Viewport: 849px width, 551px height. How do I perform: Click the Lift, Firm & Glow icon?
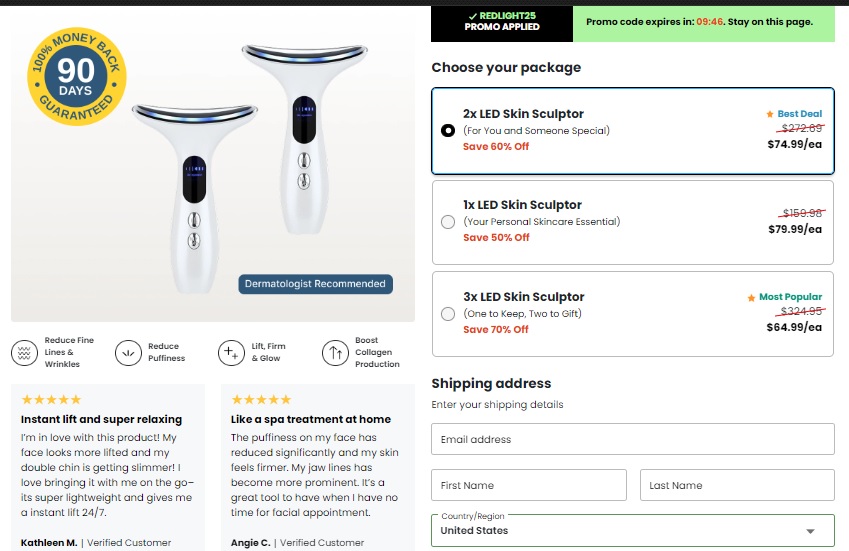pos(231,352)
